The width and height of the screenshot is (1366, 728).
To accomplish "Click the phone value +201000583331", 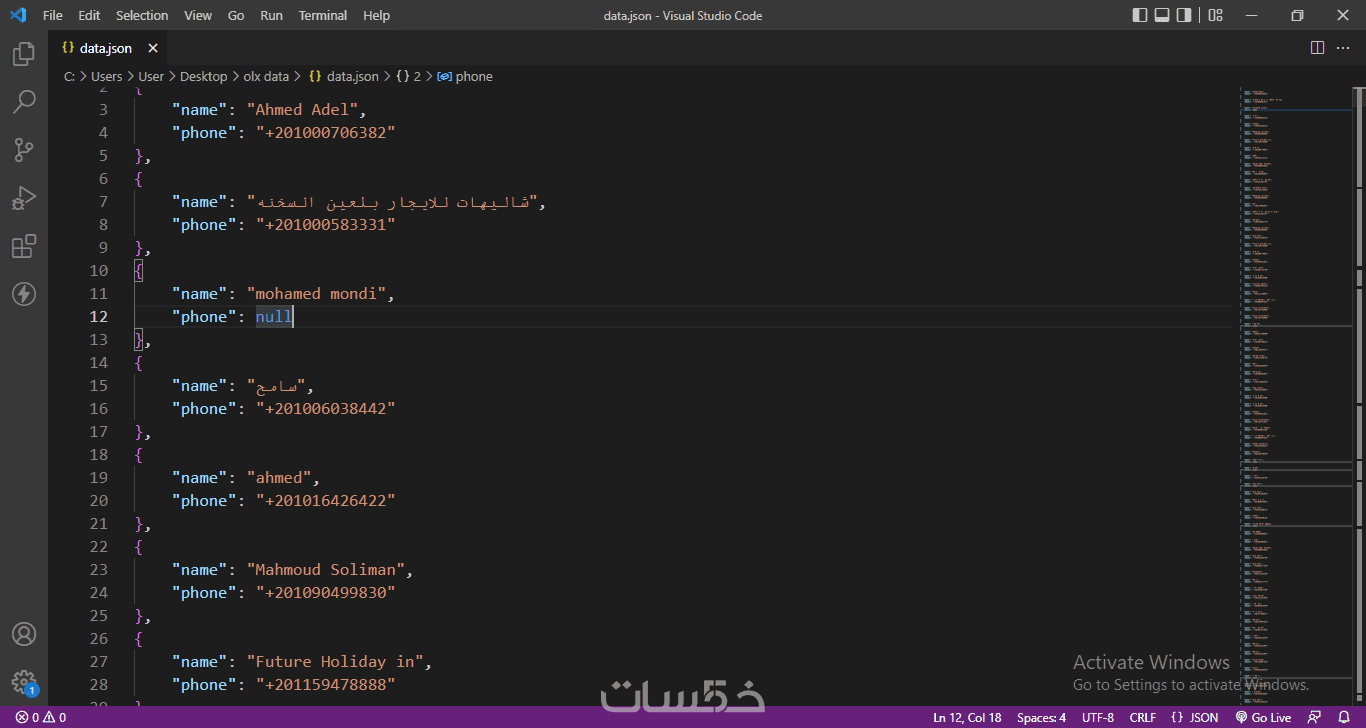I will (x=326, y=225).
